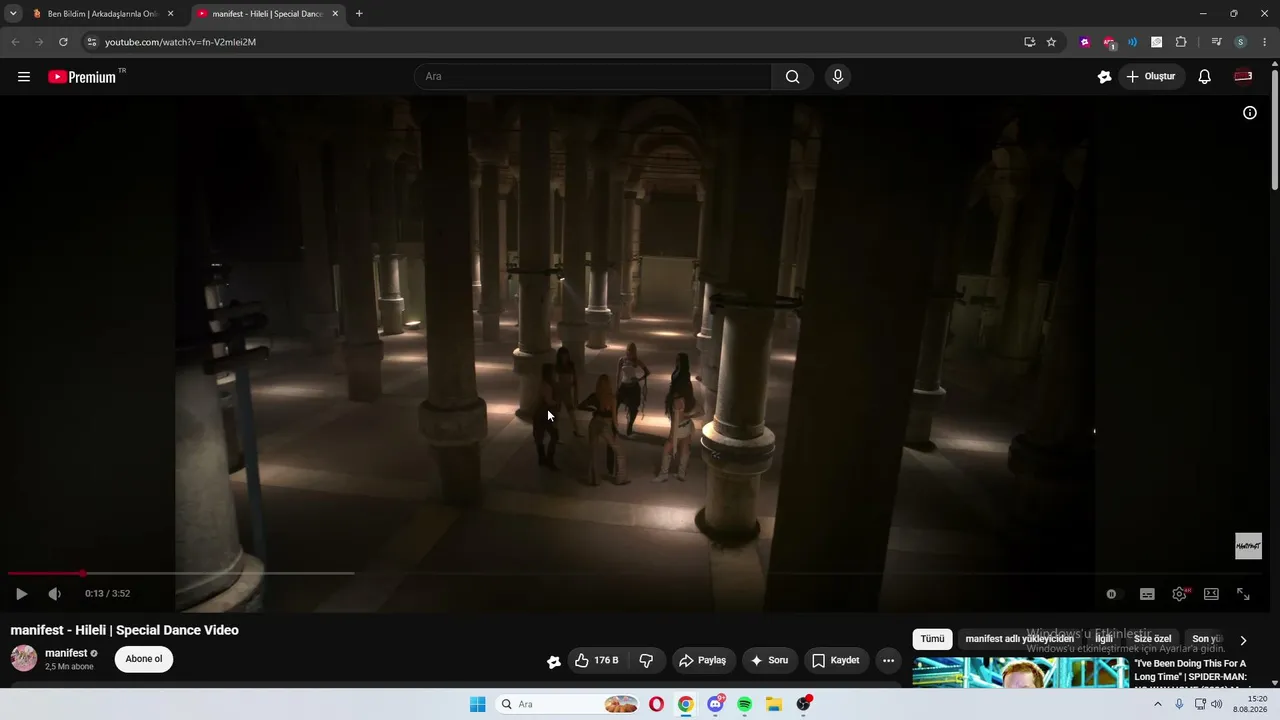Select 'manifest adlı yükleyiciden' chip
Viewport: 1280px width, 720px height.
(1020, 639)
